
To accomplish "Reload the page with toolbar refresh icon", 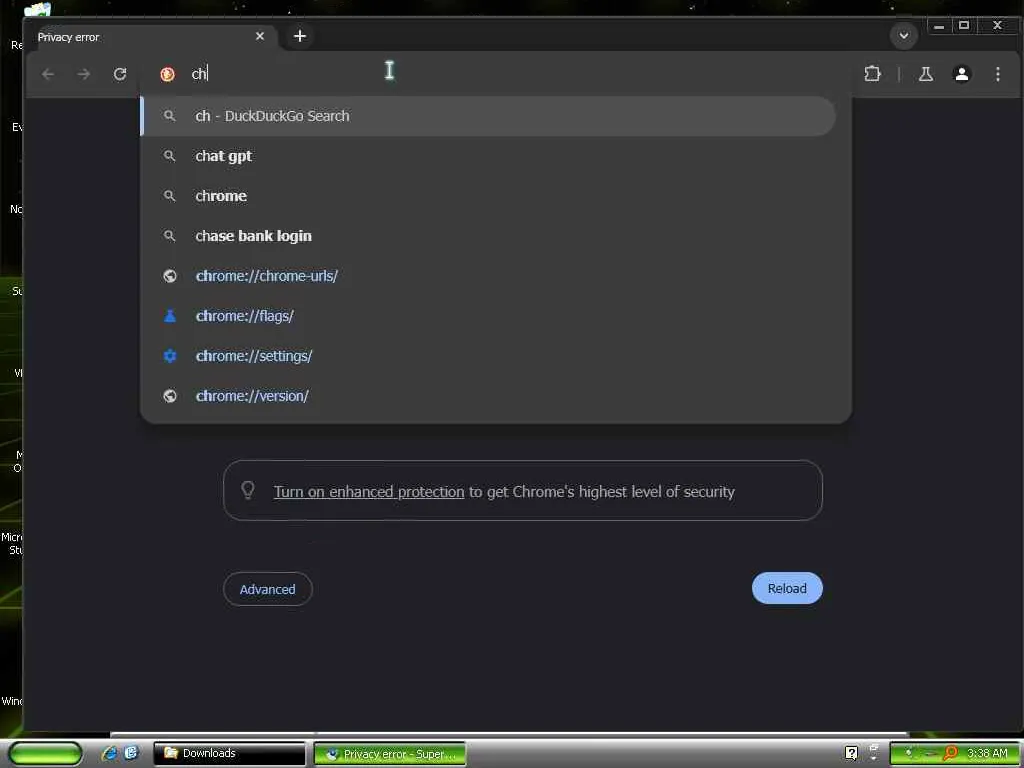I will [120, 74].
